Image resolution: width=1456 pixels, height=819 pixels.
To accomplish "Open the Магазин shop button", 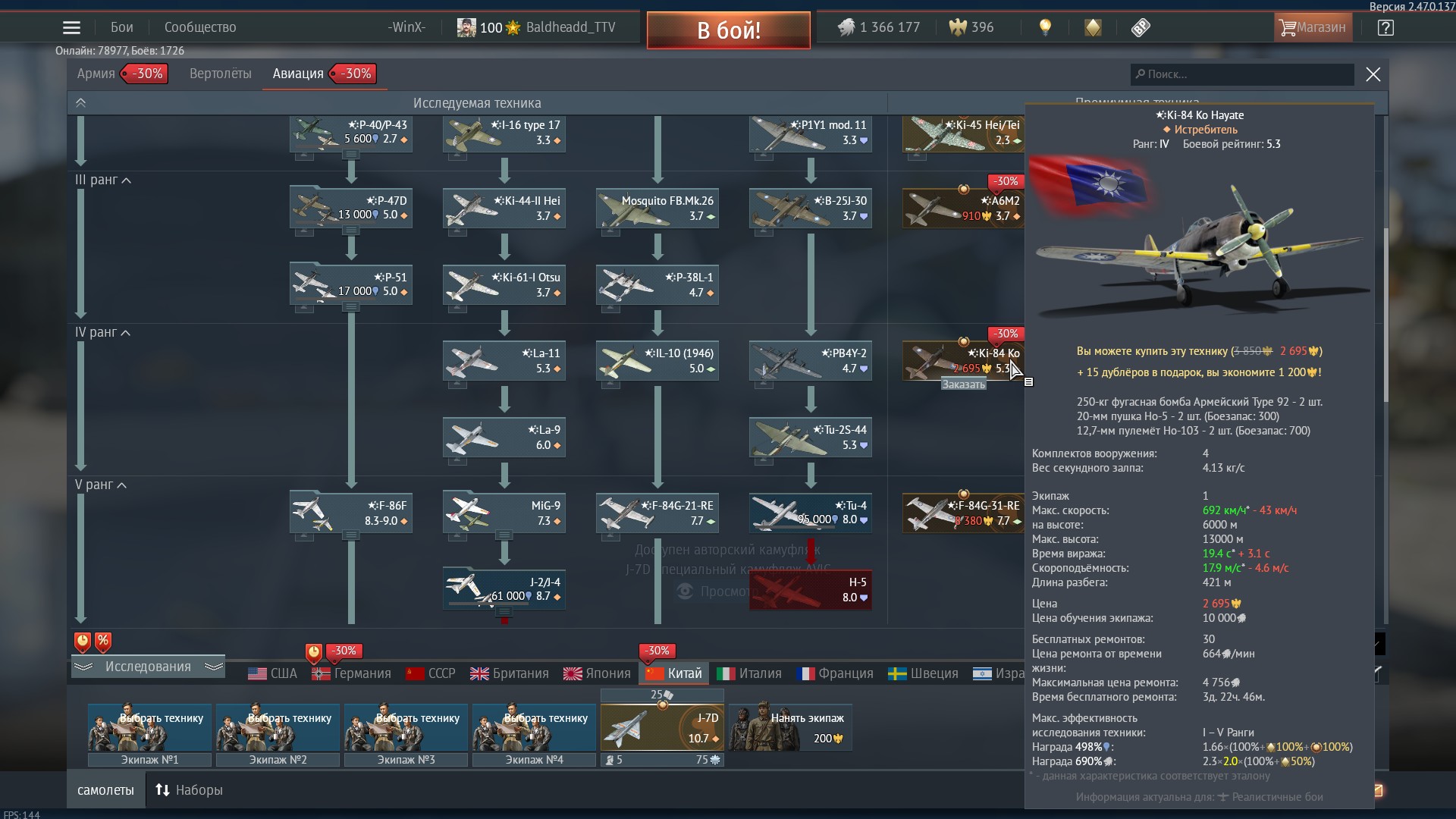I will 1313,27.
